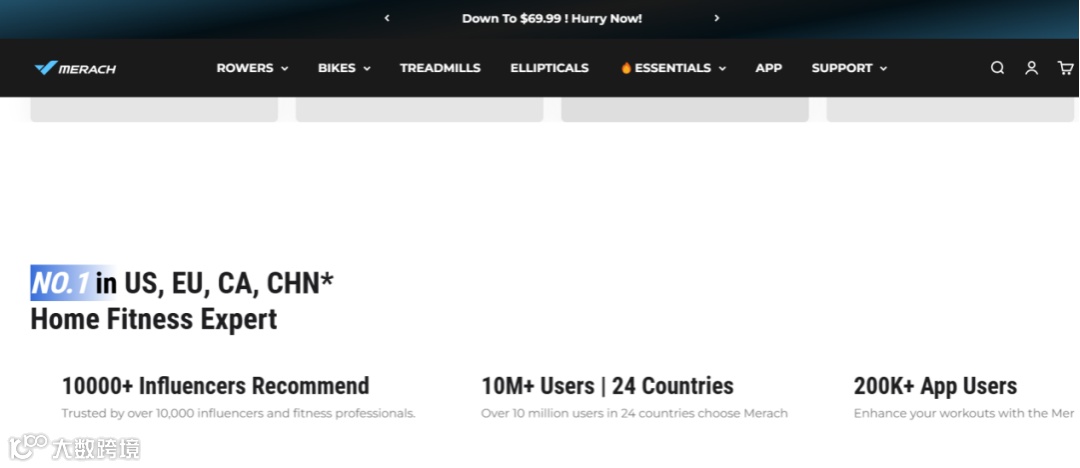Click the Merach logo
This screenshot has width=1080, height=468.
pos(75,68)
